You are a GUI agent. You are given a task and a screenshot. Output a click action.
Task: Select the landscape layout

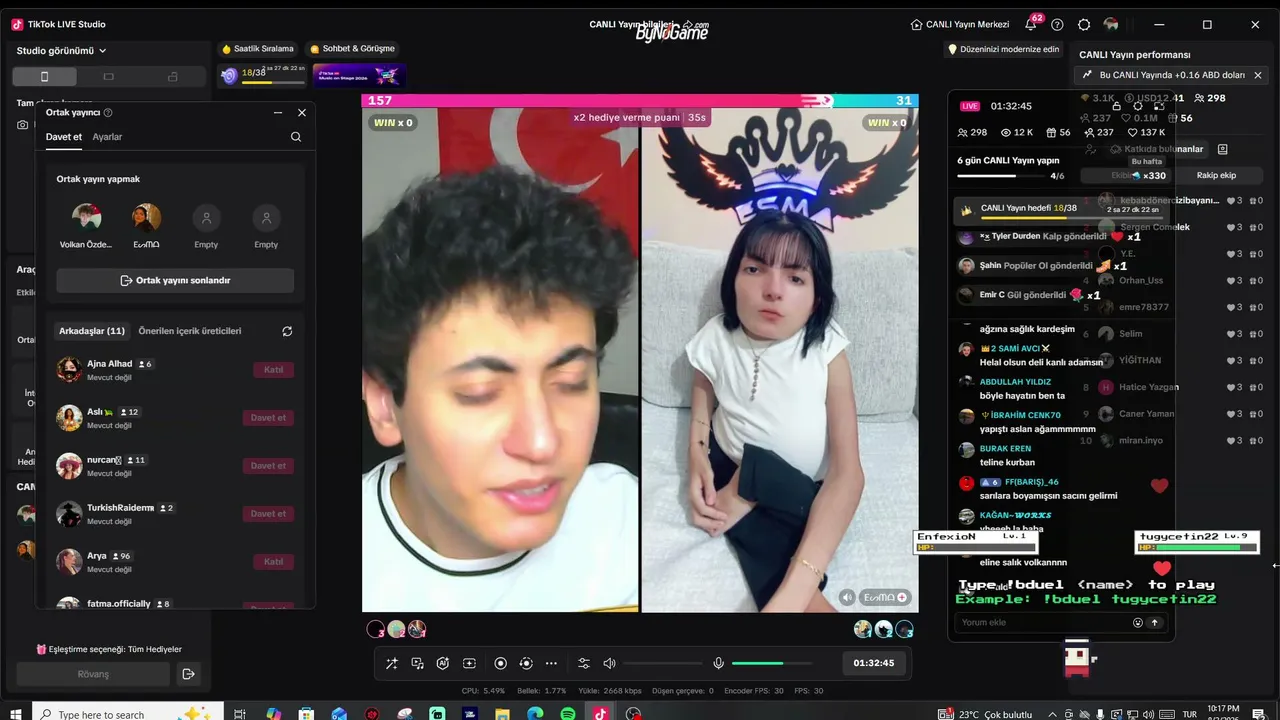(109, 77)
